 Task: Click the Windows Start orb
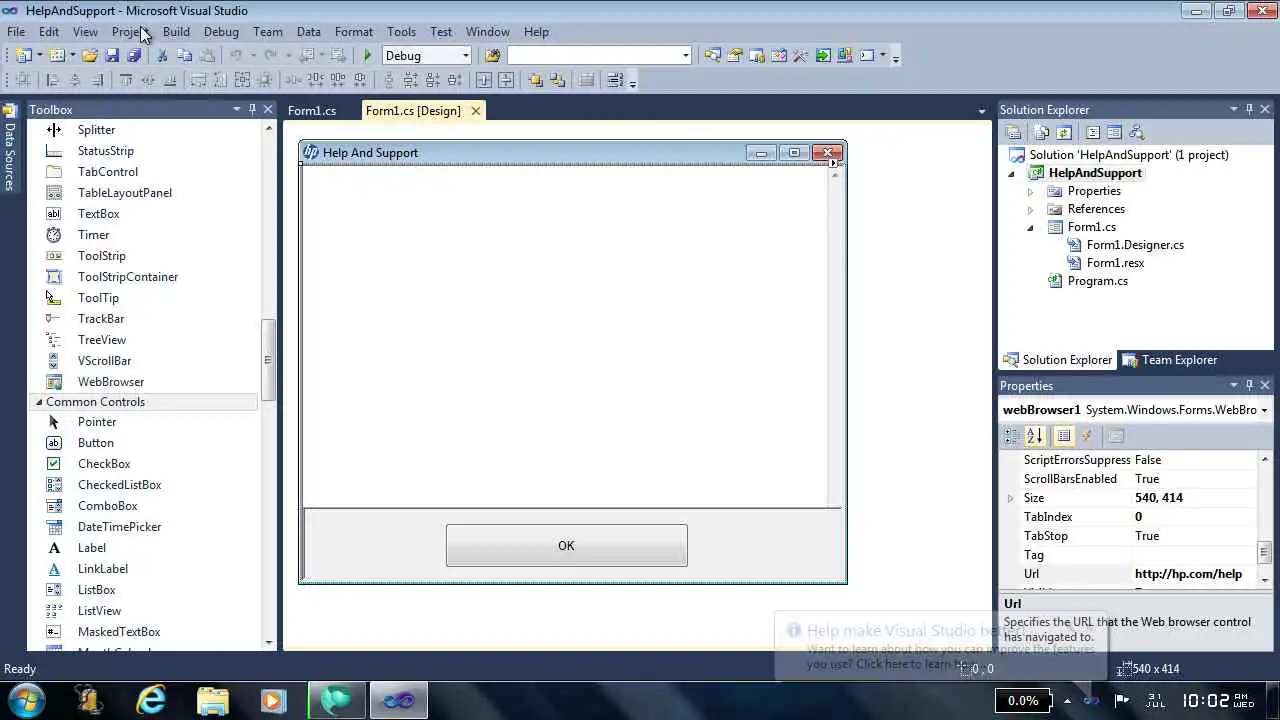pyautogui.click(x=25, y=699)
